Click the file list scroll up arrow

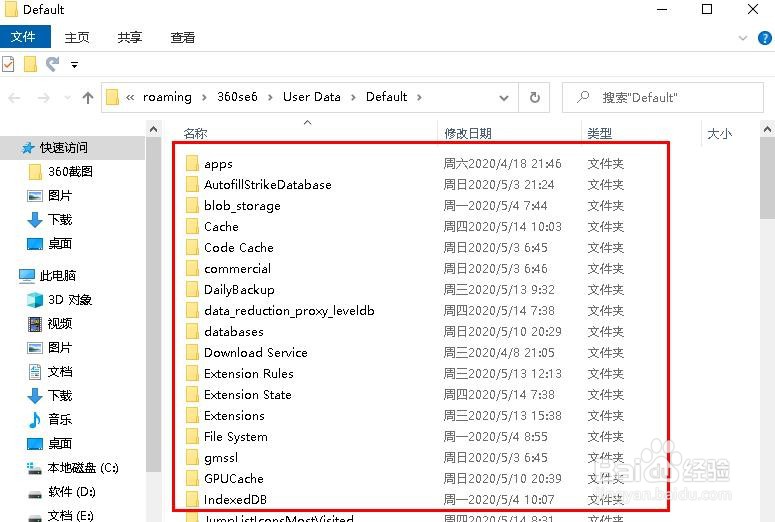767,130
